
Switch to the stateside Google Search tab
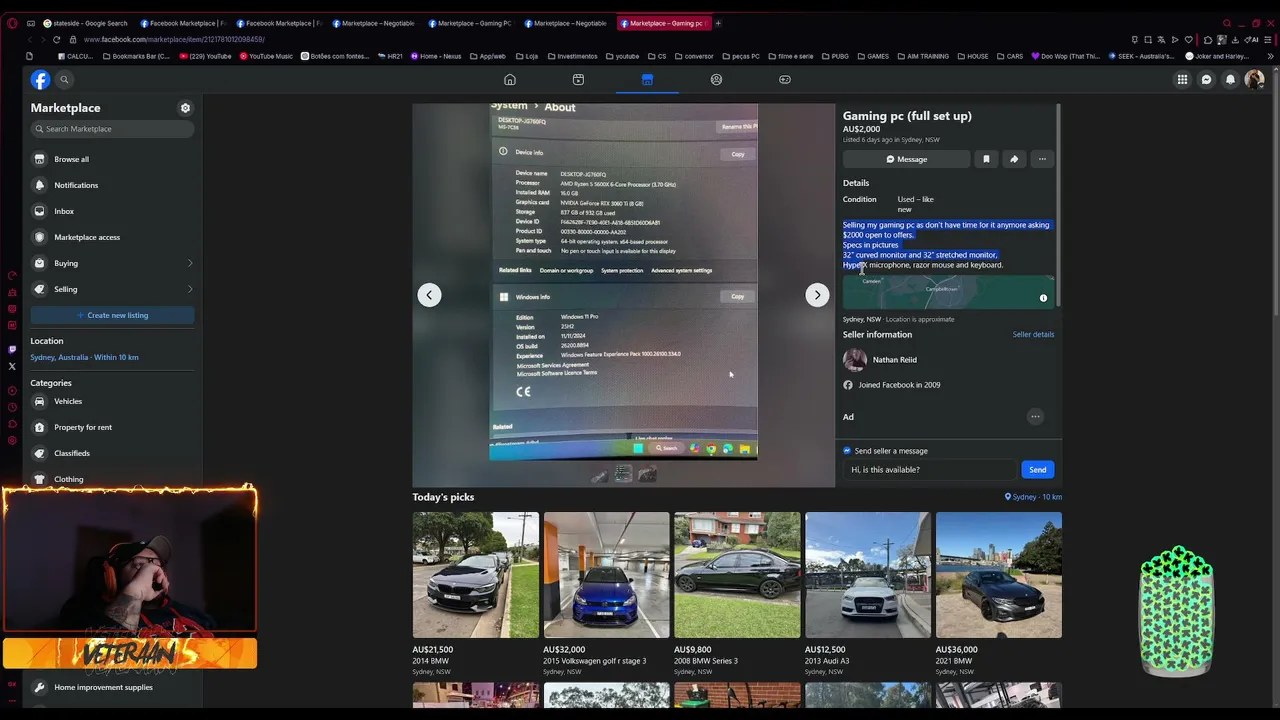[86, 23]
